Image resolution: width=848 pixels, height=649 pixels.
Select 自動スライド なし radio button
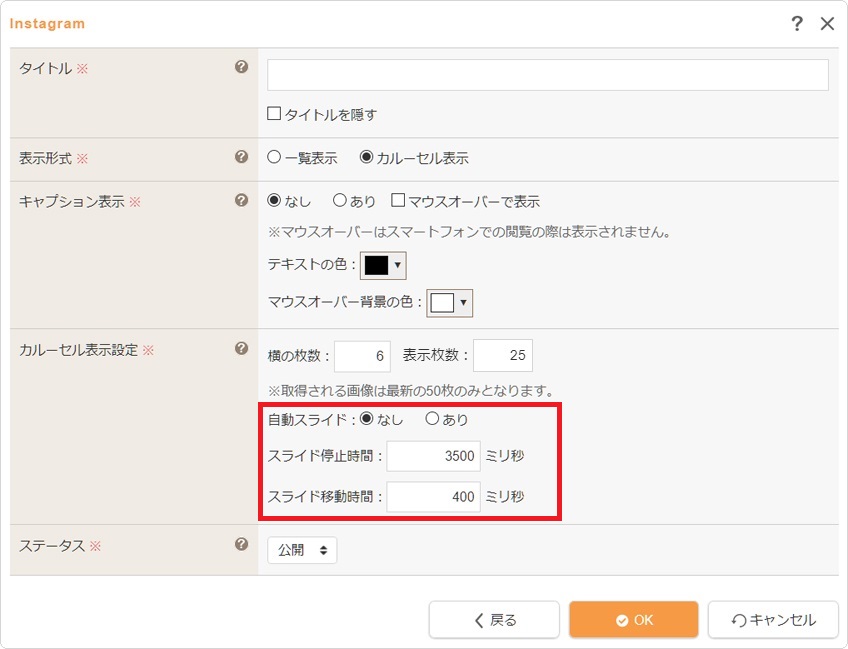[x=366, y=418]
